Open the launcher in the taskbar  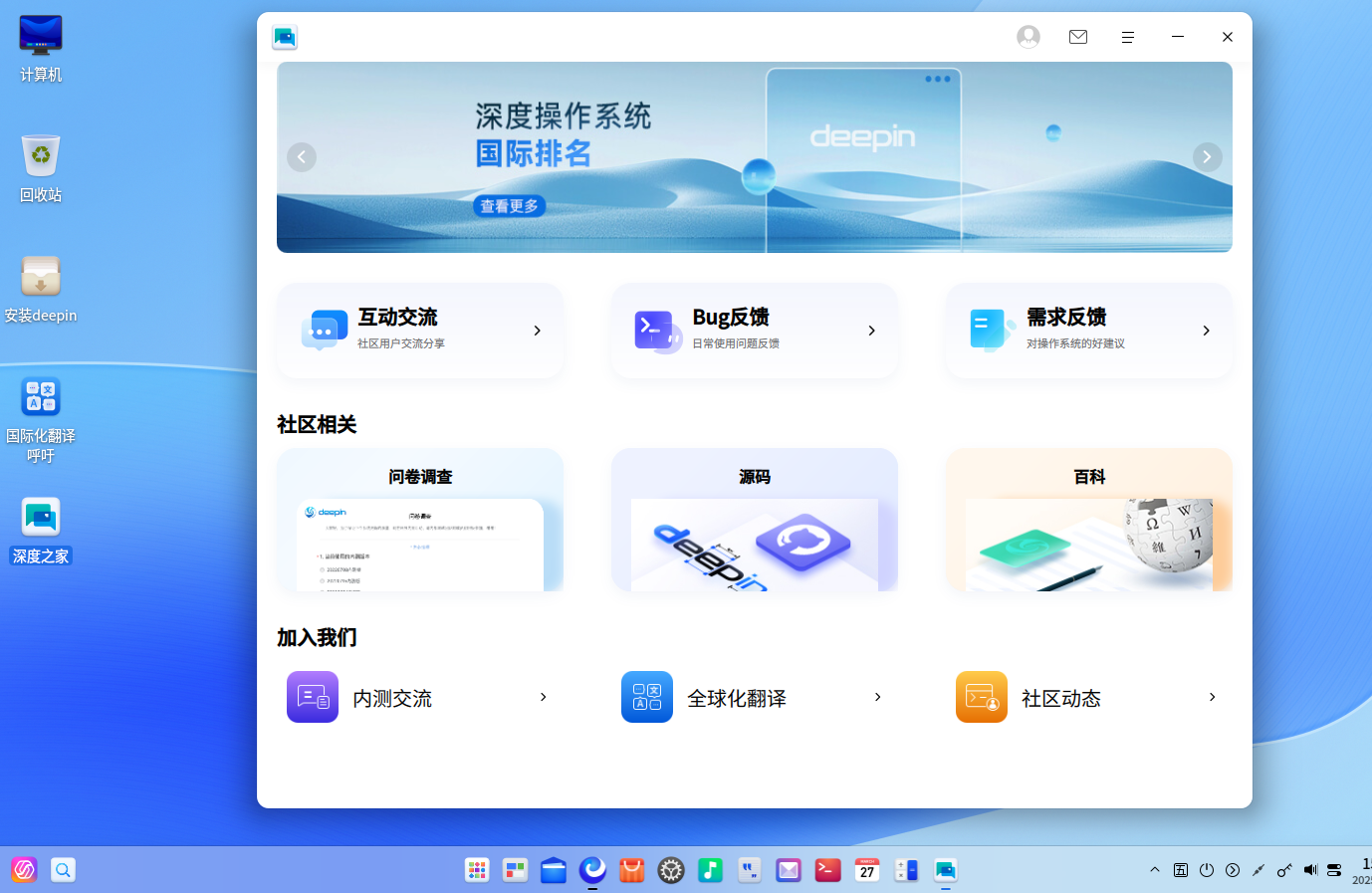pos(24,870)
